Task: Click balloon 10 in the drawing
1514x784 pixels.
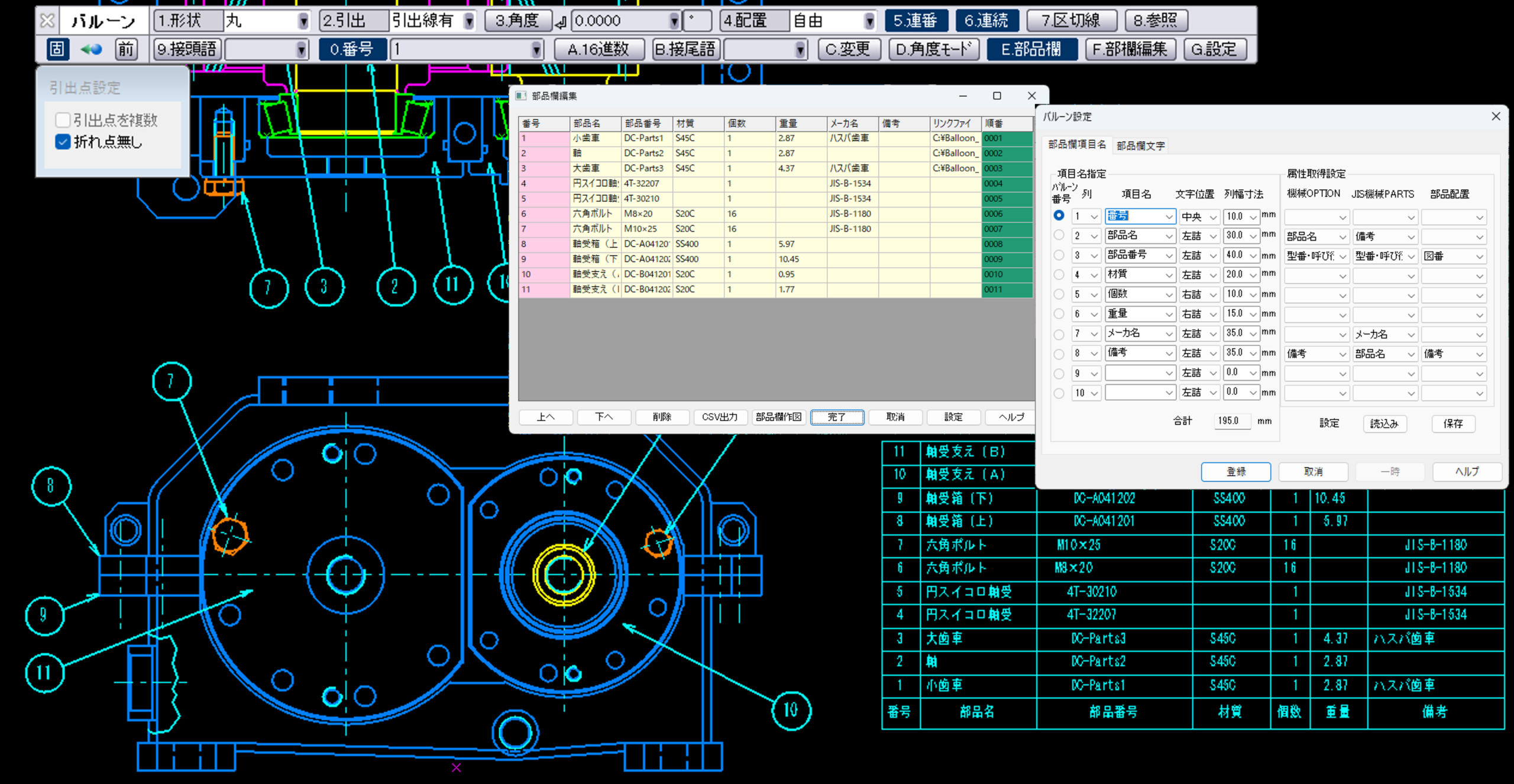Action: pyautogui.click(x=791, y=710)
